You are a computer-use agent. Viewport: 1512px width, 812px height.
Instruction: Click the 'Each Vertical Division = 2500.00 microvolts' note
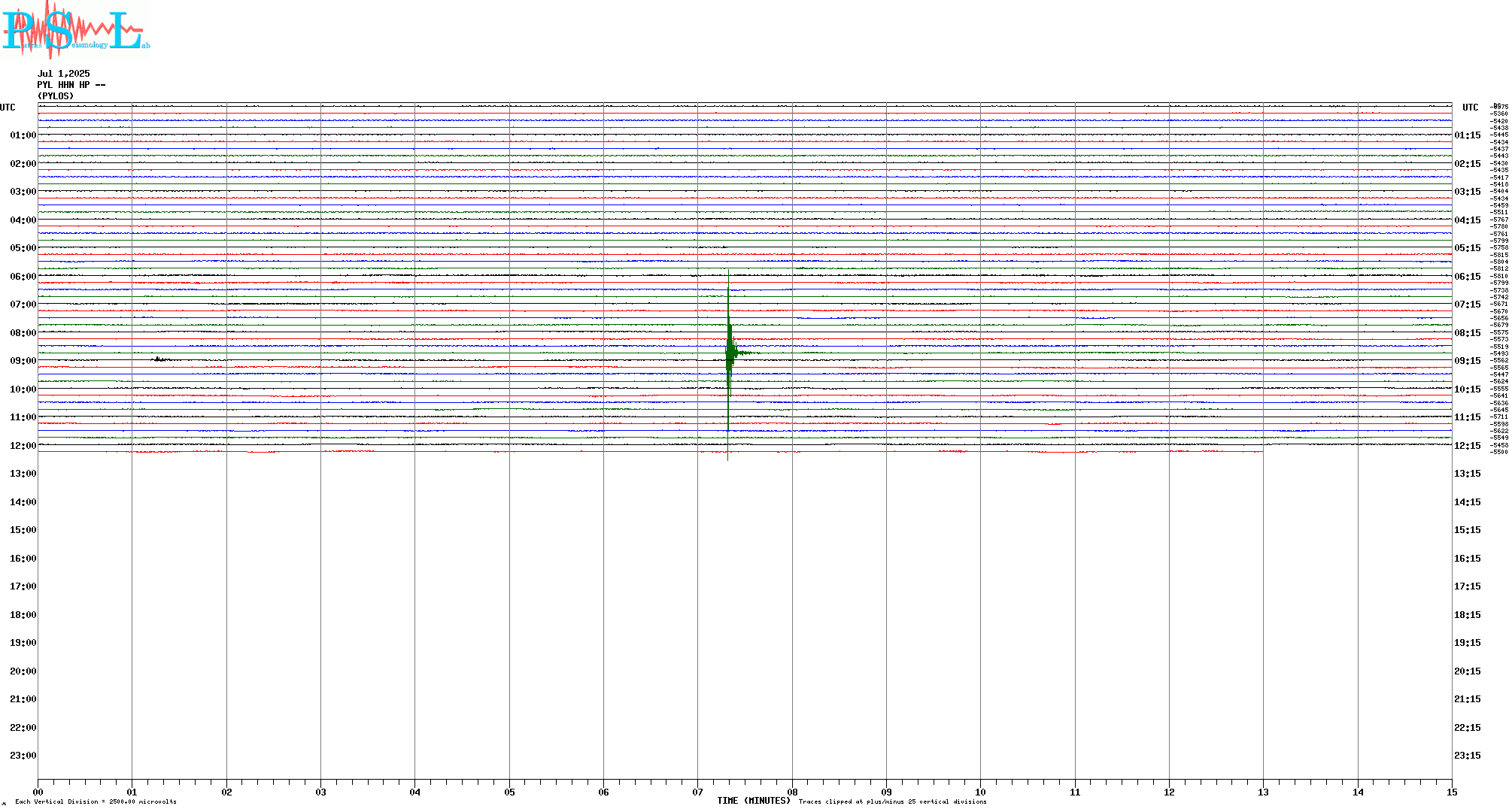(x=96, y=801)
